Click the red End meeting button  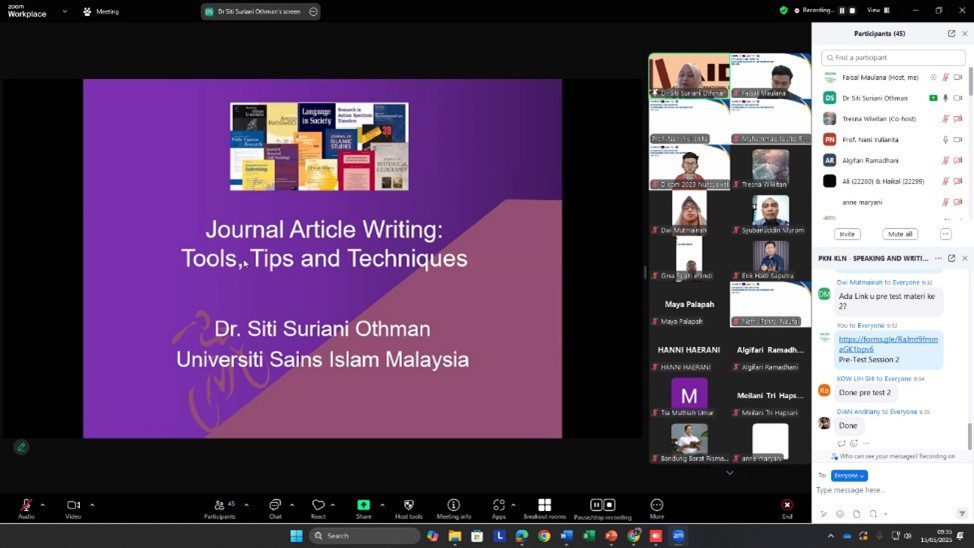tap(787, 505)
